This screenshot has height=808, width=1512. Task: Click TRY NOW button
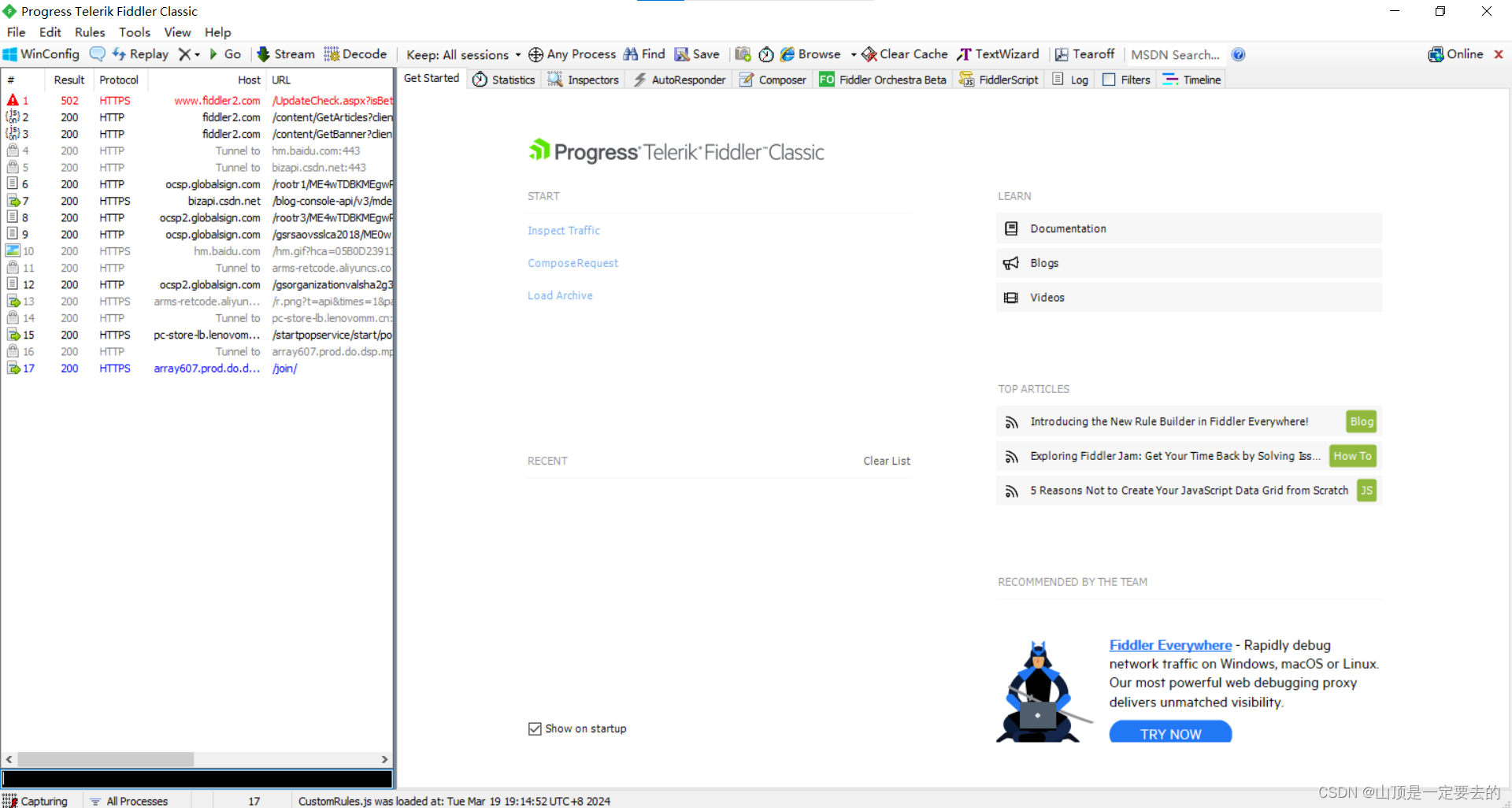(1170, 733)
